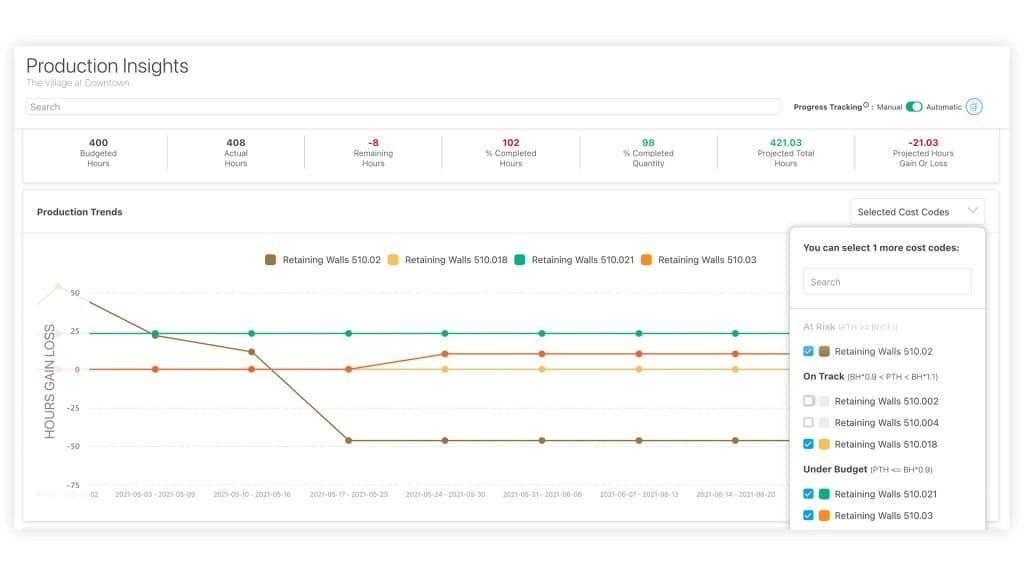Open the Selected Cost Codes dropdown

916,211
